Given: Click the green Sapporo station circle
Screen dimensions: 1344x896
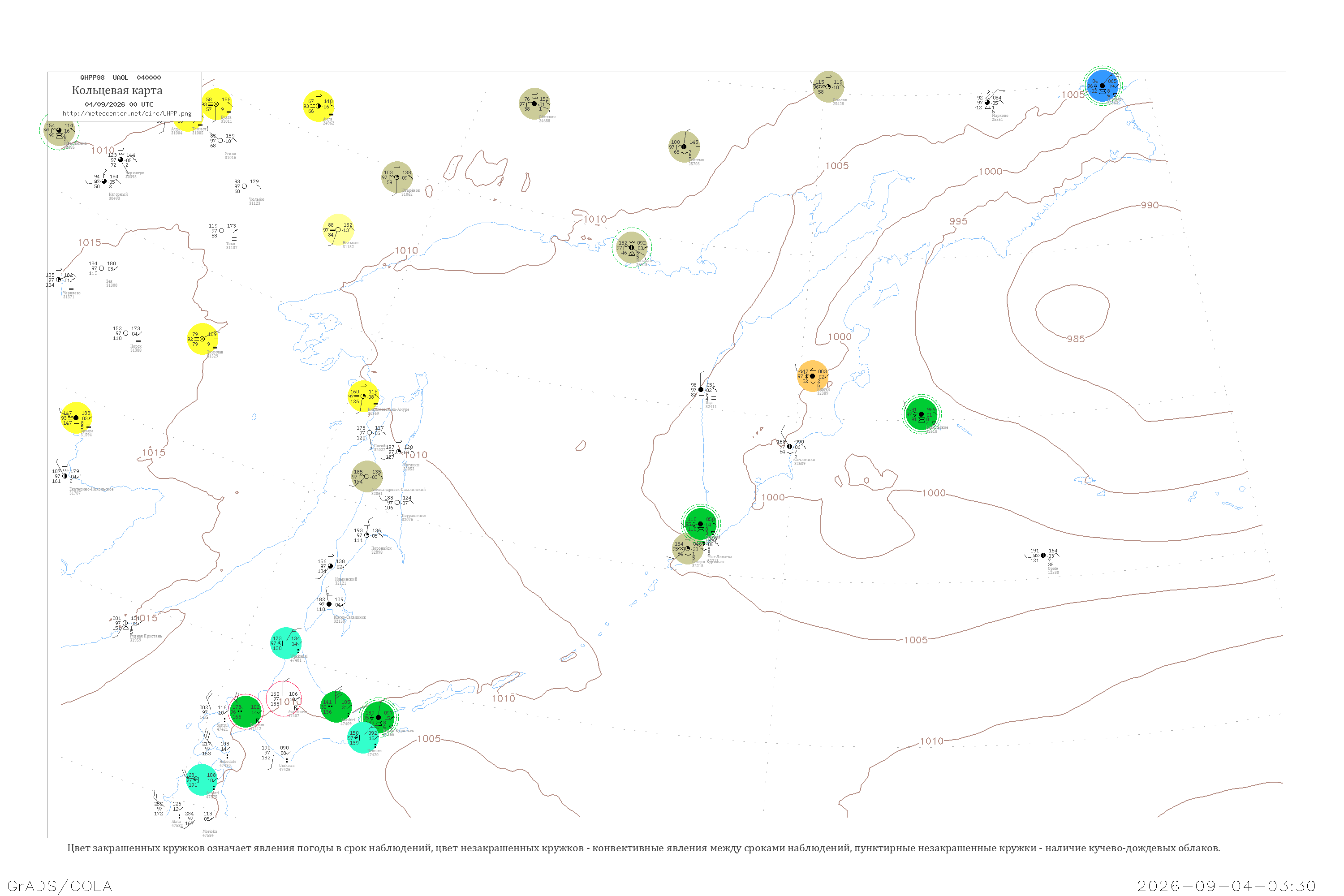Looking at the screenshot, I should (246, 712).
